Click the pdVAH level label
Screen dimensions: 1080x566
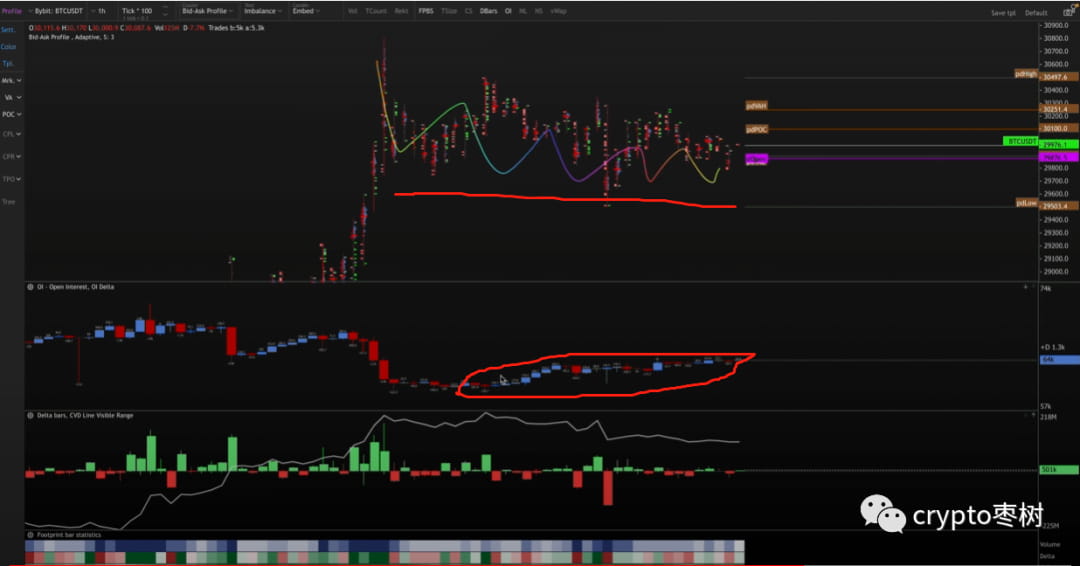pyautogui.click(x=756, y=106)
